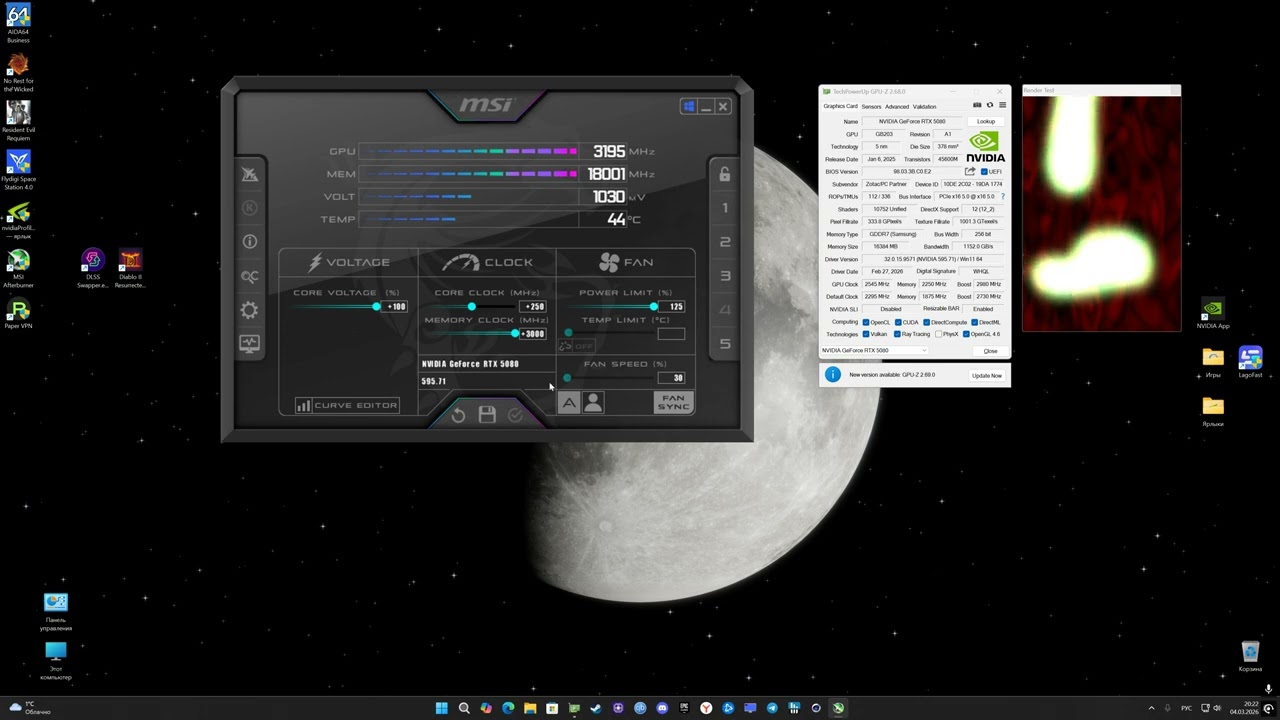
Task: Toggle DirectML checkbox in GPU-Z
Action: point(975,322)
